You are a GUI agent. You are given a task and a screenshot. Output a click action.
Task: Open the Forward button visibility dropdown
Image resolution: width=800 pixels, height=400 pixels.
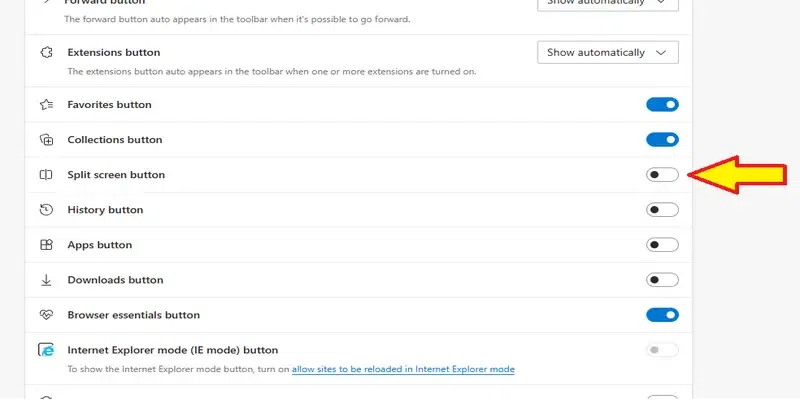click(x=607, y=5)
